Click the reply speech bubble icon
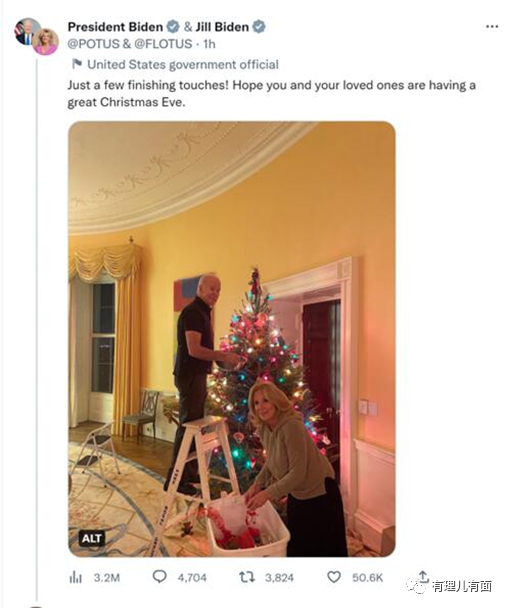This screenshot has height=608, width=507. (159, 577)
